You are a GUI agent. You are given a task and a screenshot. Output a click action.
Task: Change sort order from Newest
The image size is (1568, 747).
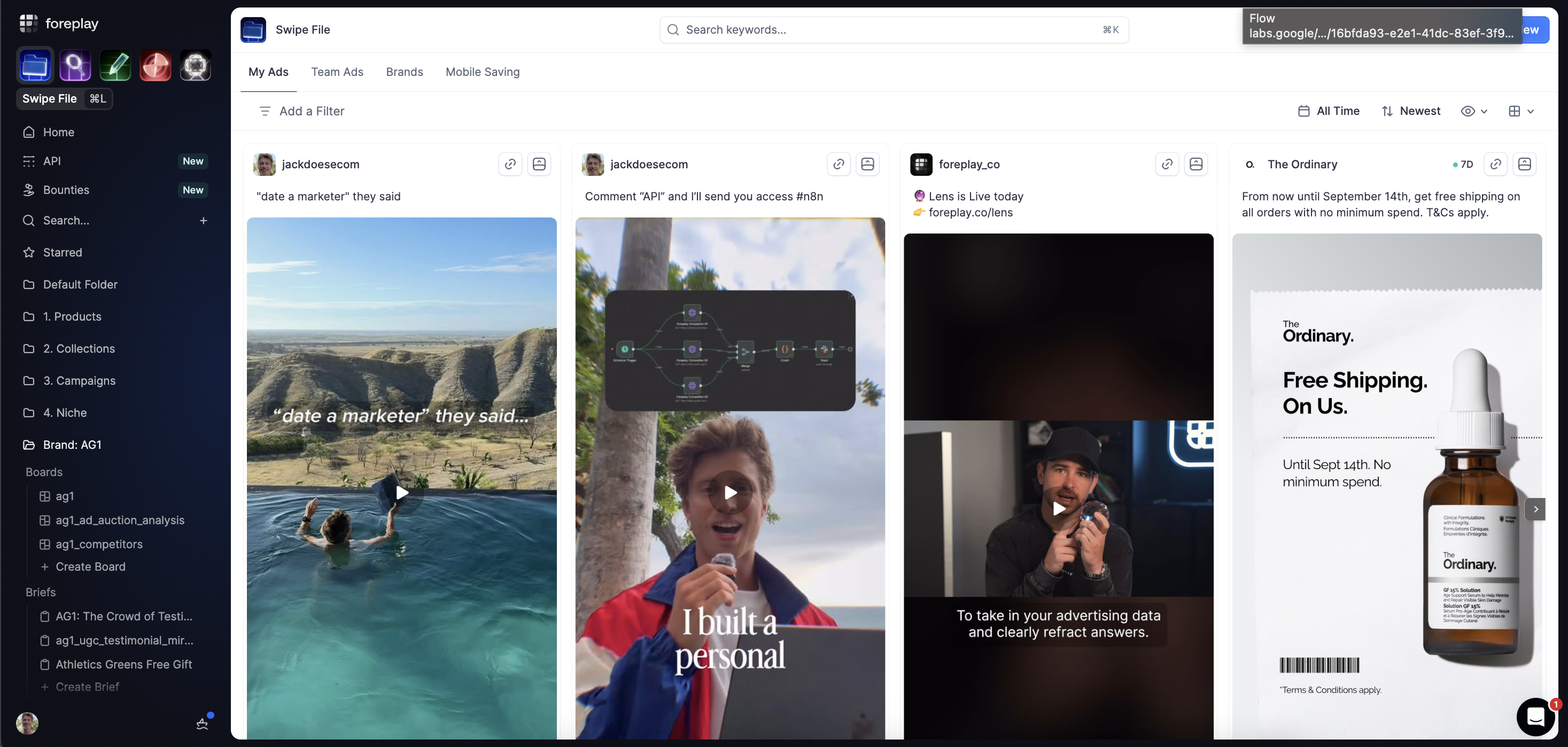[x=1411, y=111]
